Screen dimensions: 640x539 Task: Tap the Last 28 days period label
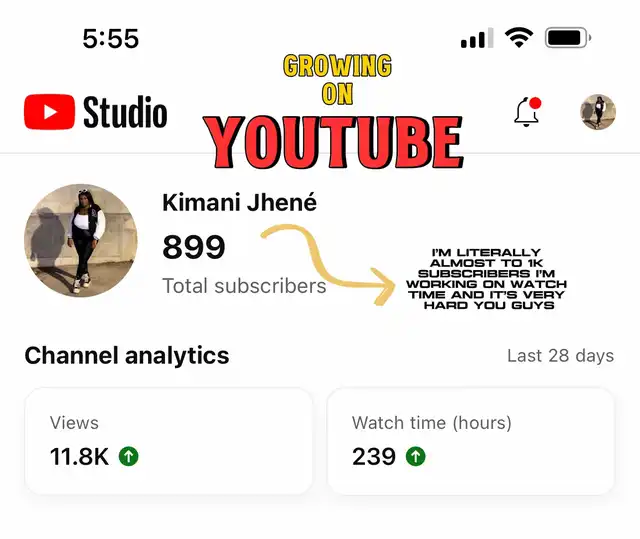point(560,356)
